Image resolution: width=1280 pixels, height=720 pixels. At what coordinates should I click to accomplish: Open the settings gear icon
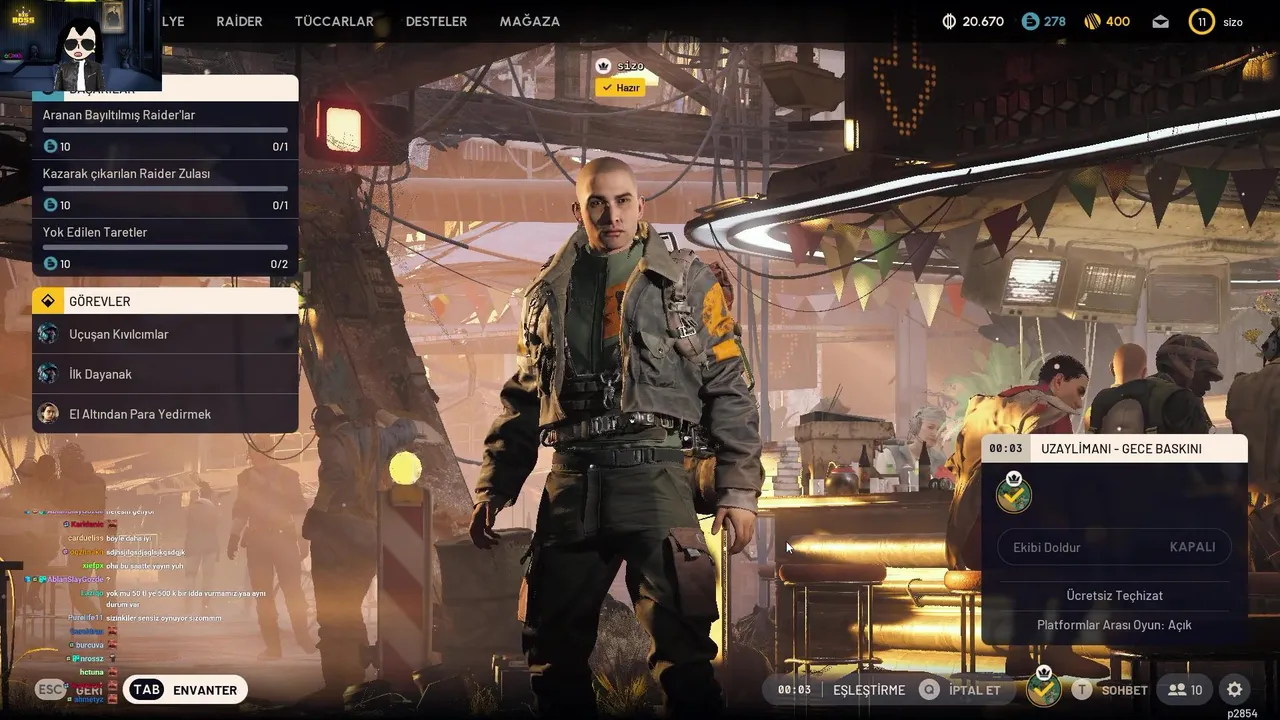tap(1235, 690)
